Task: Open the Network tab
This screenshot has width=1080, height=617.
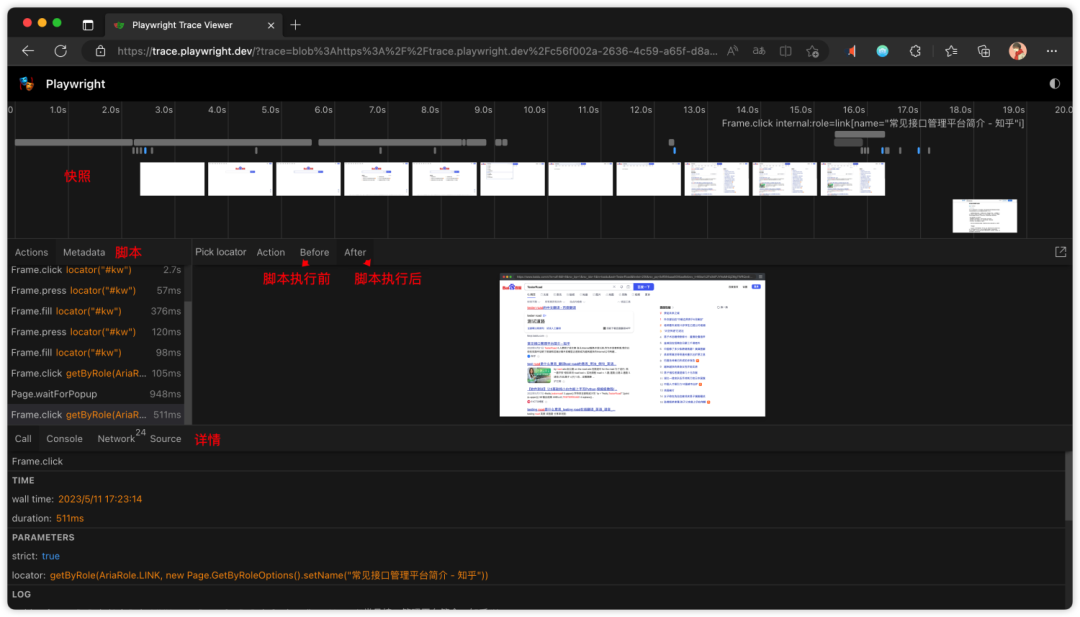Action: 116,439
